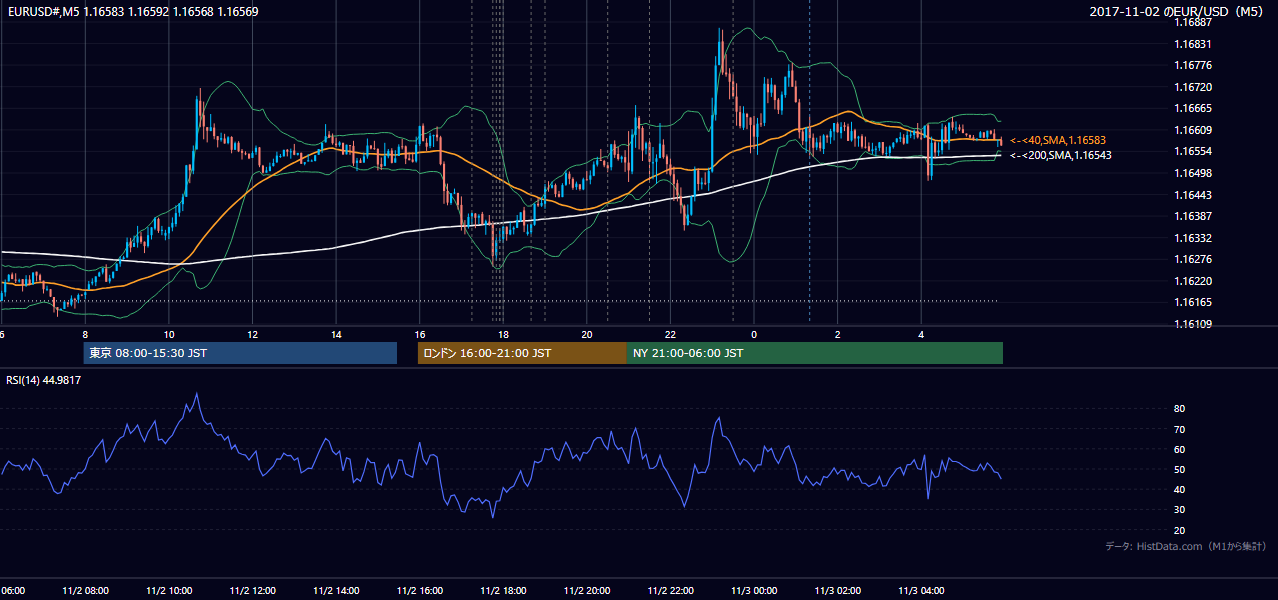The image size is (1278, 600).
Task: Click price level 1.16665 on the axis
Action: click(1193, 109)
